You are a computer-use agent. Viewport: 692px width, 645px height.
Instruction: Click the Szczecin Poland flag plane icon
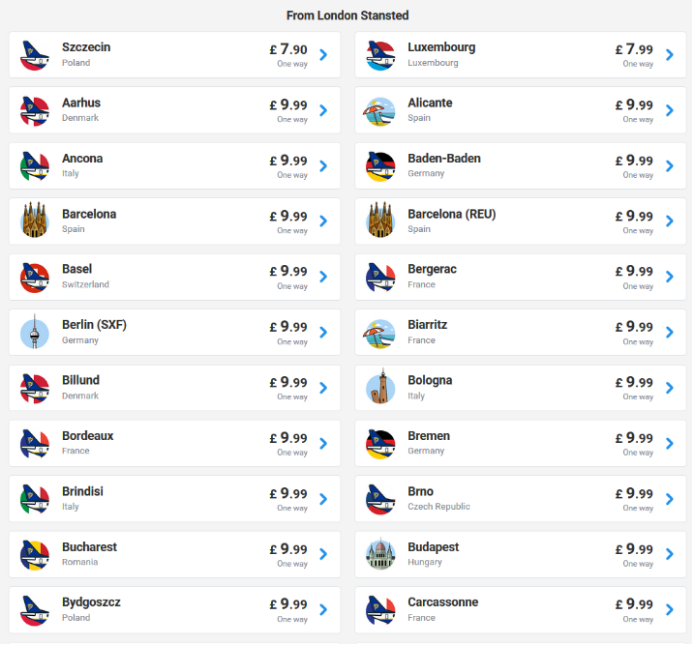click(34, 55)
